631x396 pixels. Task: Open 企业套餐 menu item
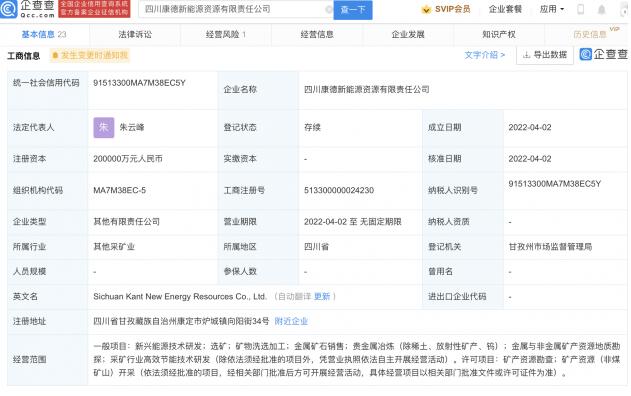(x=505, y=9)
